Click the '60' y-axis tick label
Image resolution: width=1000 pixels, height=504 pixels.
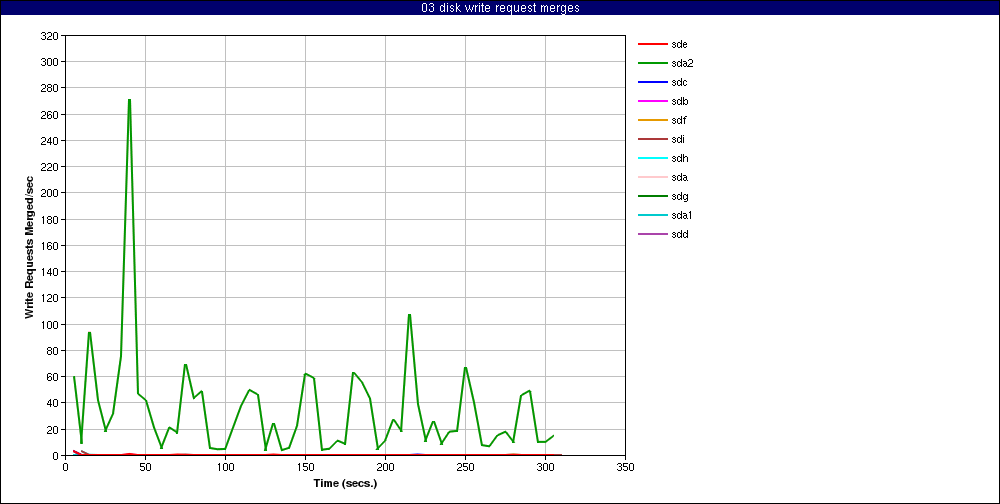tap(52, 377)
